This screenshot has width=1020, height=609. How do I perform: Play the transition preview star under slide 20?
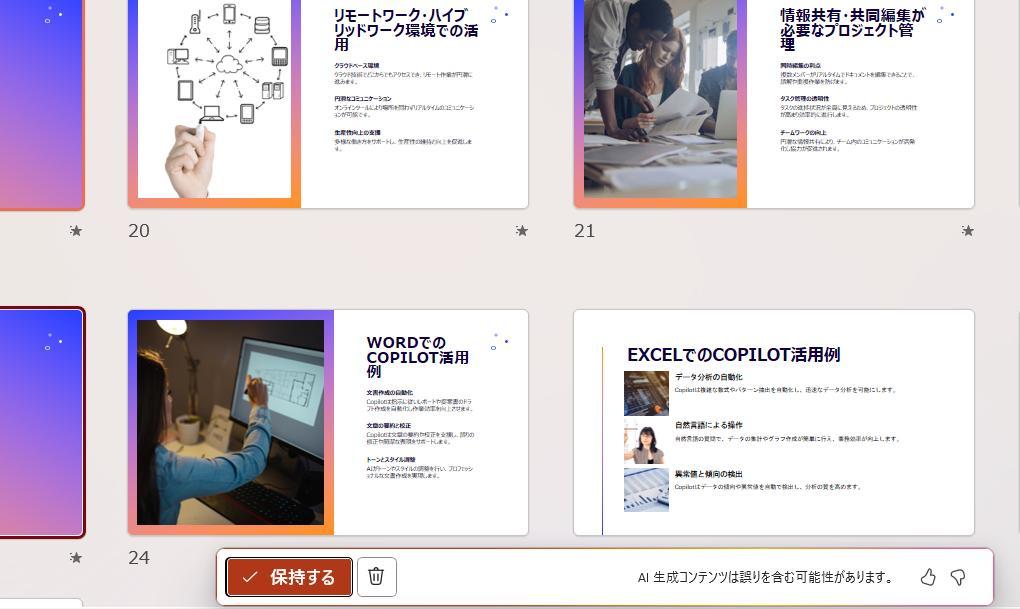point(521,231)
